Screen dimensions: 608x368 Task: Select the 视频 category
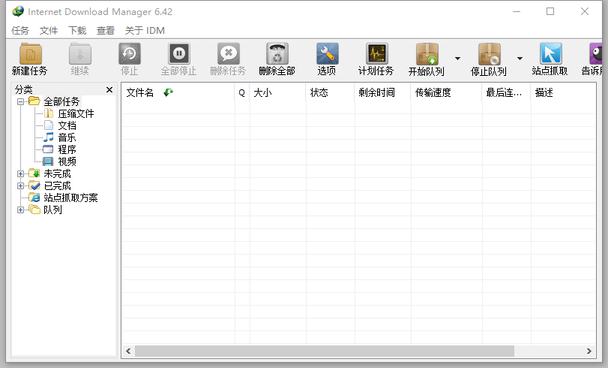coord(67,162)
